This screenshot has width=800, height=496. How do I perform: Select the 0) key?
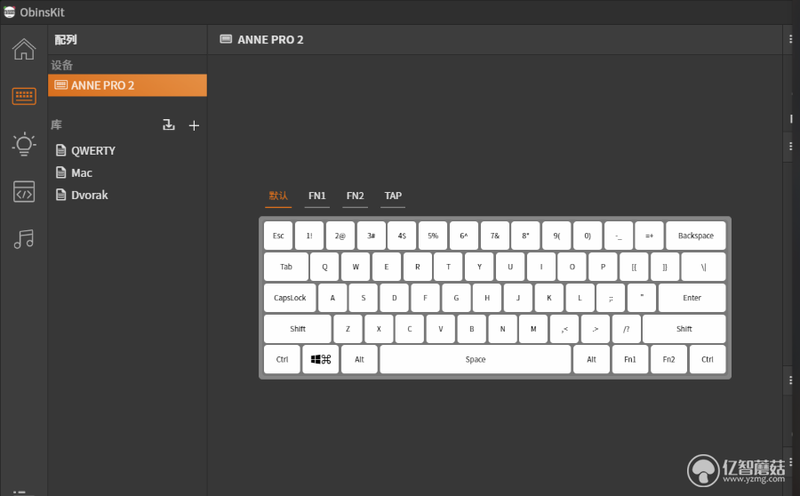[x=587, y=236]
